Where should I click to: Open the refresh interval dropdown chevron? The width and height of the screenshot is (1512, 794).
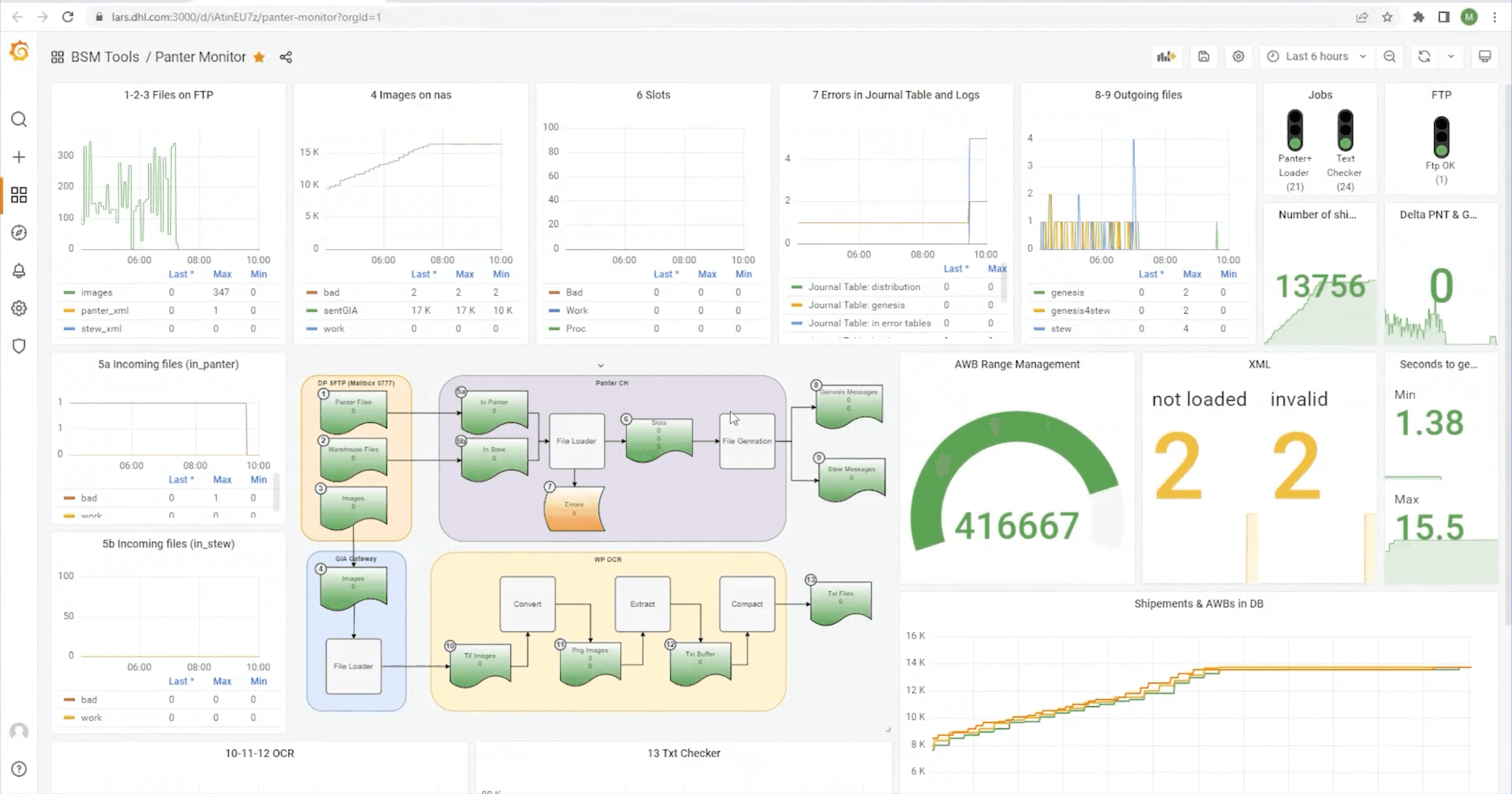coord(1452,56)
